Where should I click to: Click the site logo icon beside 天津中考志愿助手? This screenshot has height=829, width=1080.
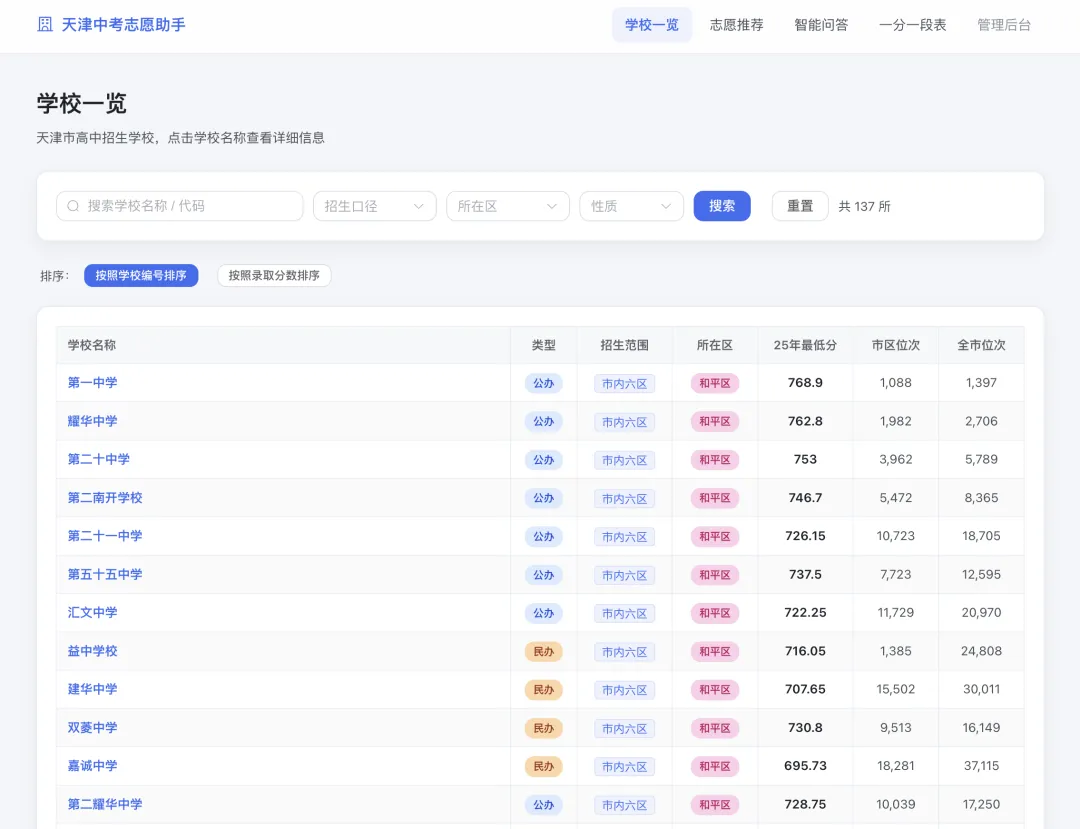pos(45,25)
